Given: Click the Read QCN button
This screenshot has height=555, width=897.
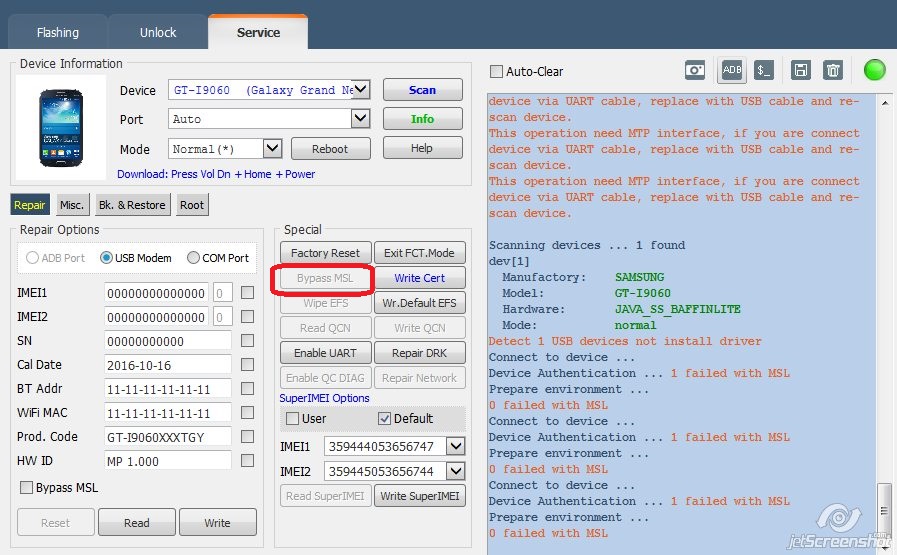Looking at the screenshot, I should point(326,328).
